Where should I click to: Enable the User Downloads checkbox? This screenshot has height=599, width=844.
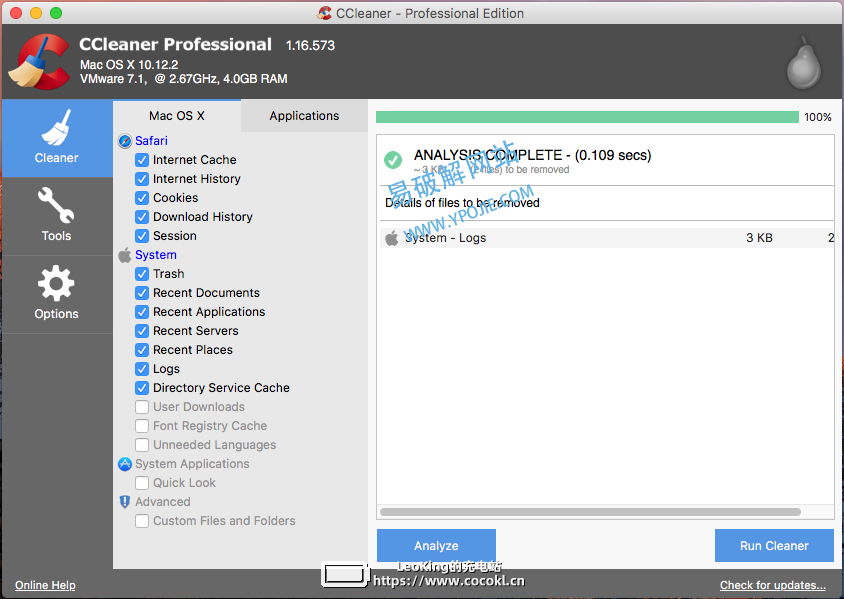click(x=142, y=407)
